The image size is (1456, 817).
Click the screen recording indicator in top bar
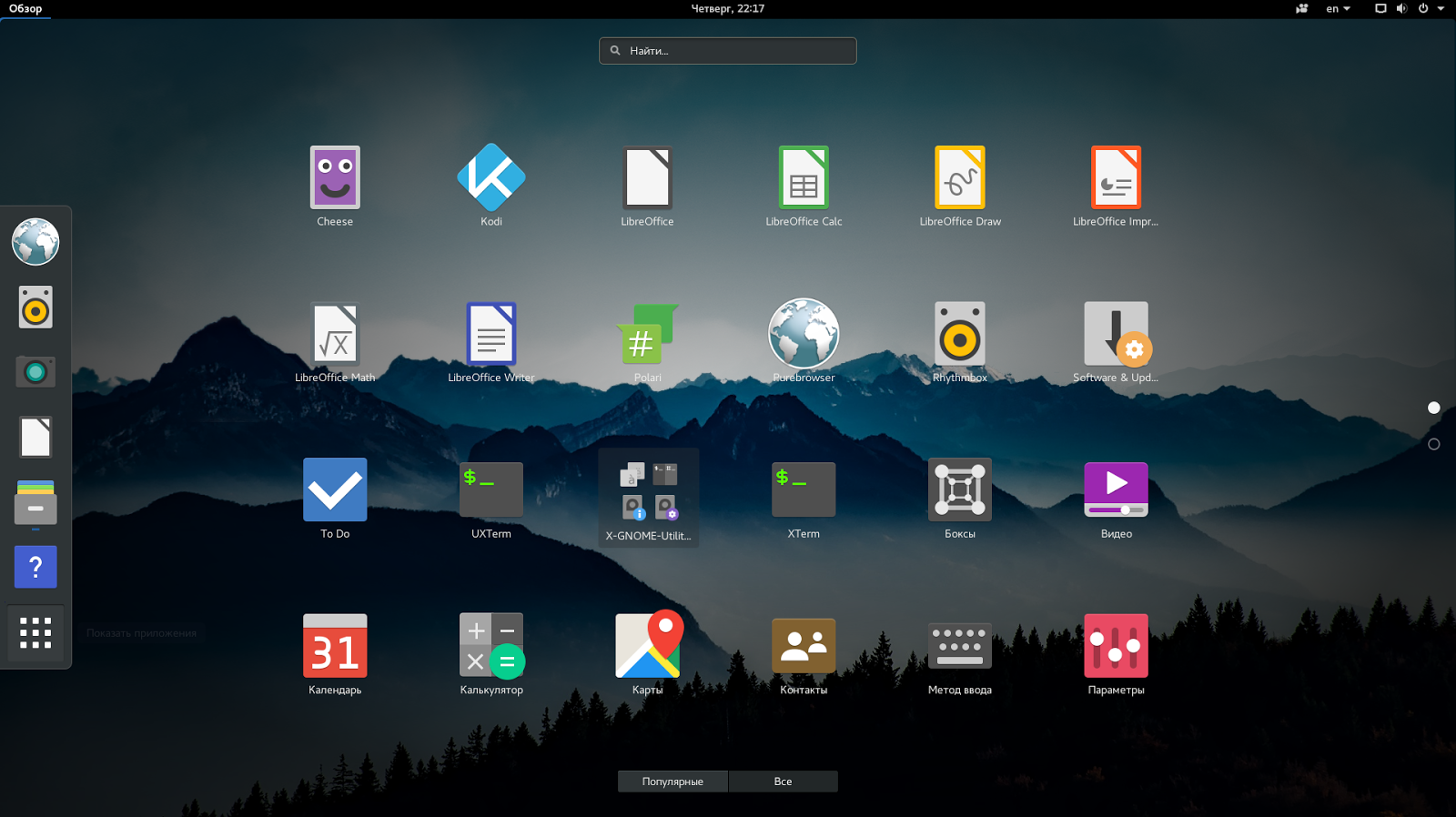click(1302, 9)
